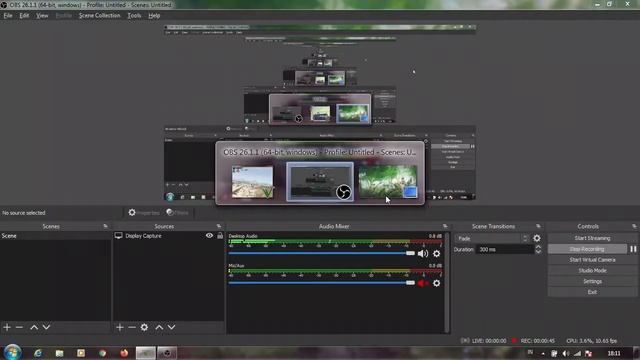Enable Studio Mode

coord(592,271)
